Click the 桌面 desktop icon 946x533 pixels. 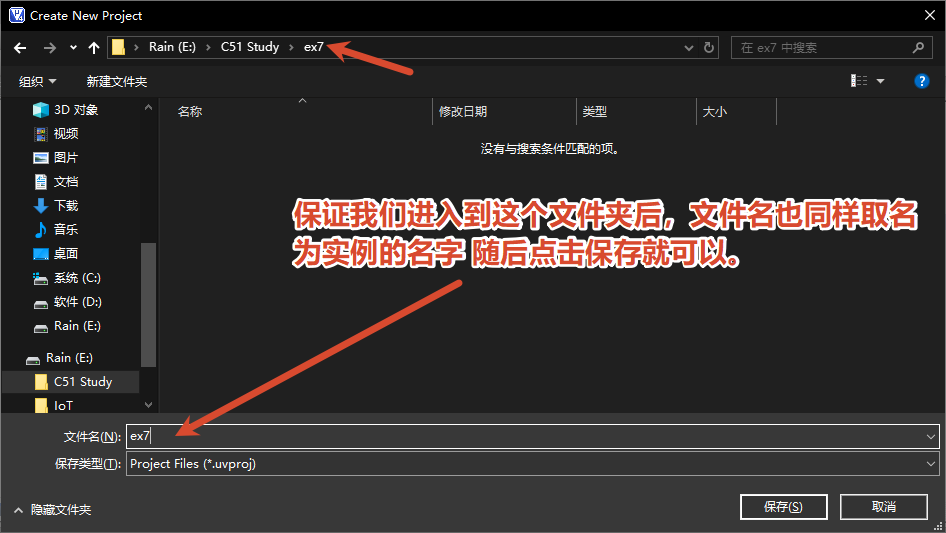click(x=40, y=254)
